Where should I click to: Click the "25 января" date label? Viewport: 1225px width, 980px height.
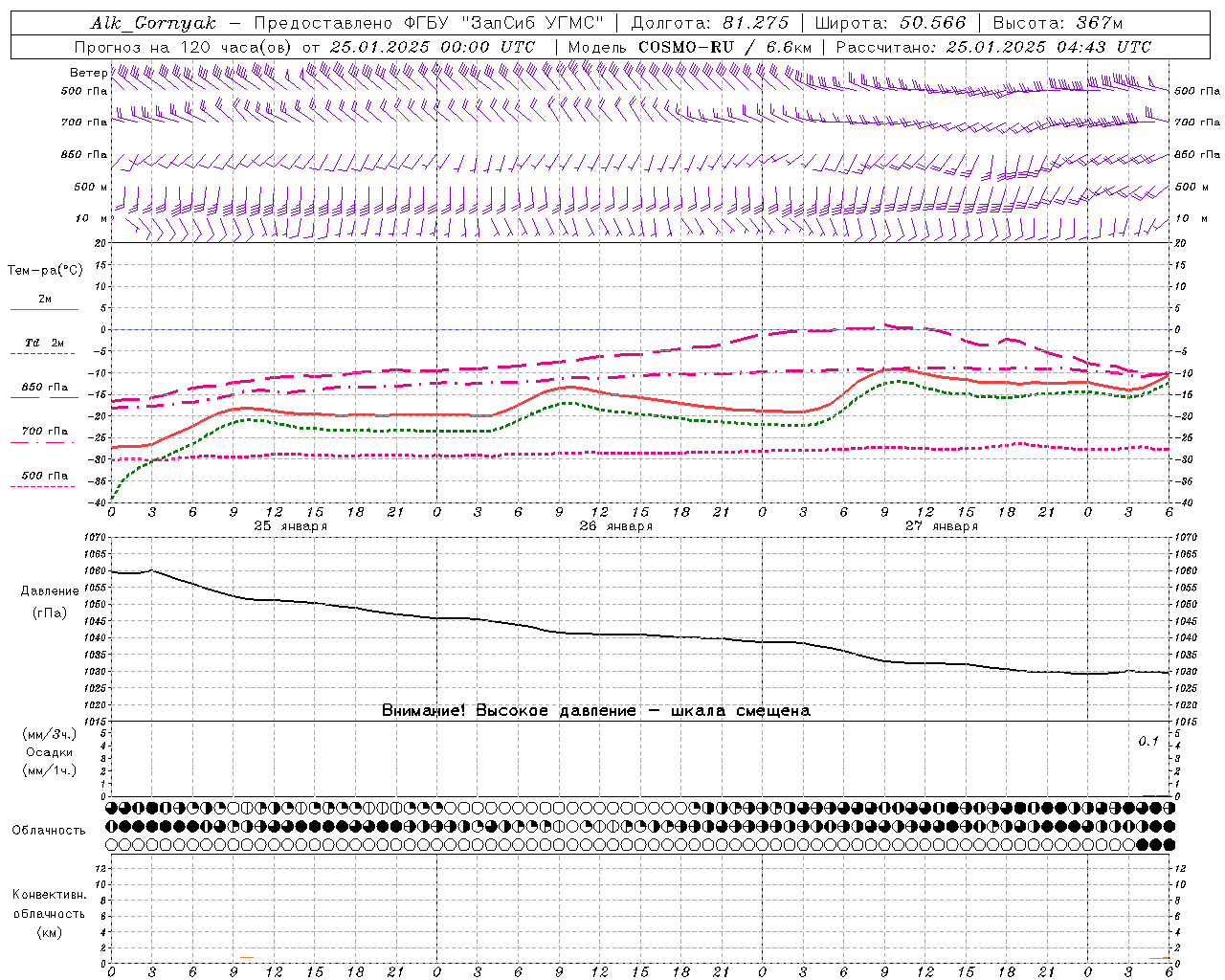290,526
